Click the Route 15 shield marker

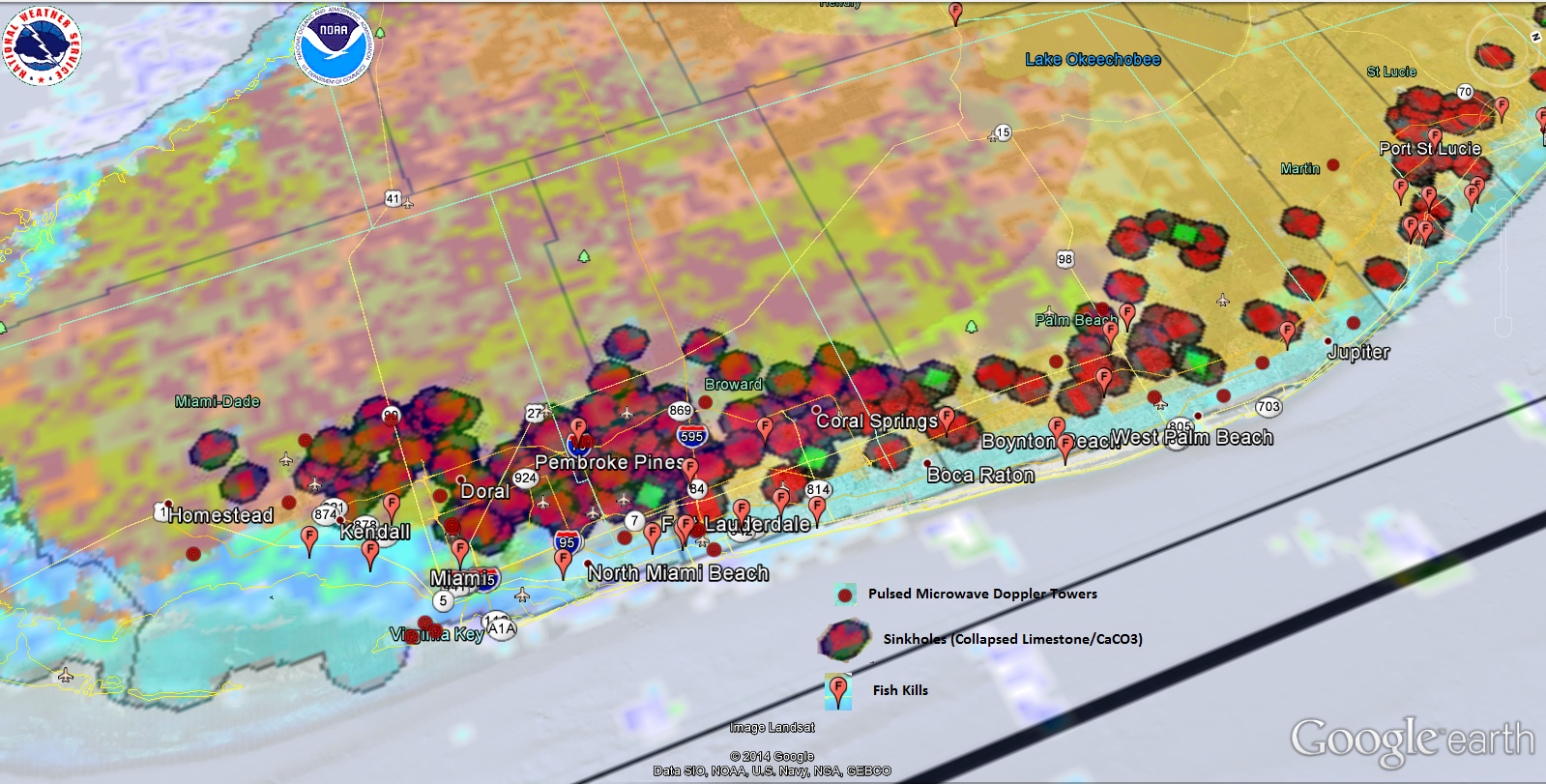click(x=1003, y=132)
